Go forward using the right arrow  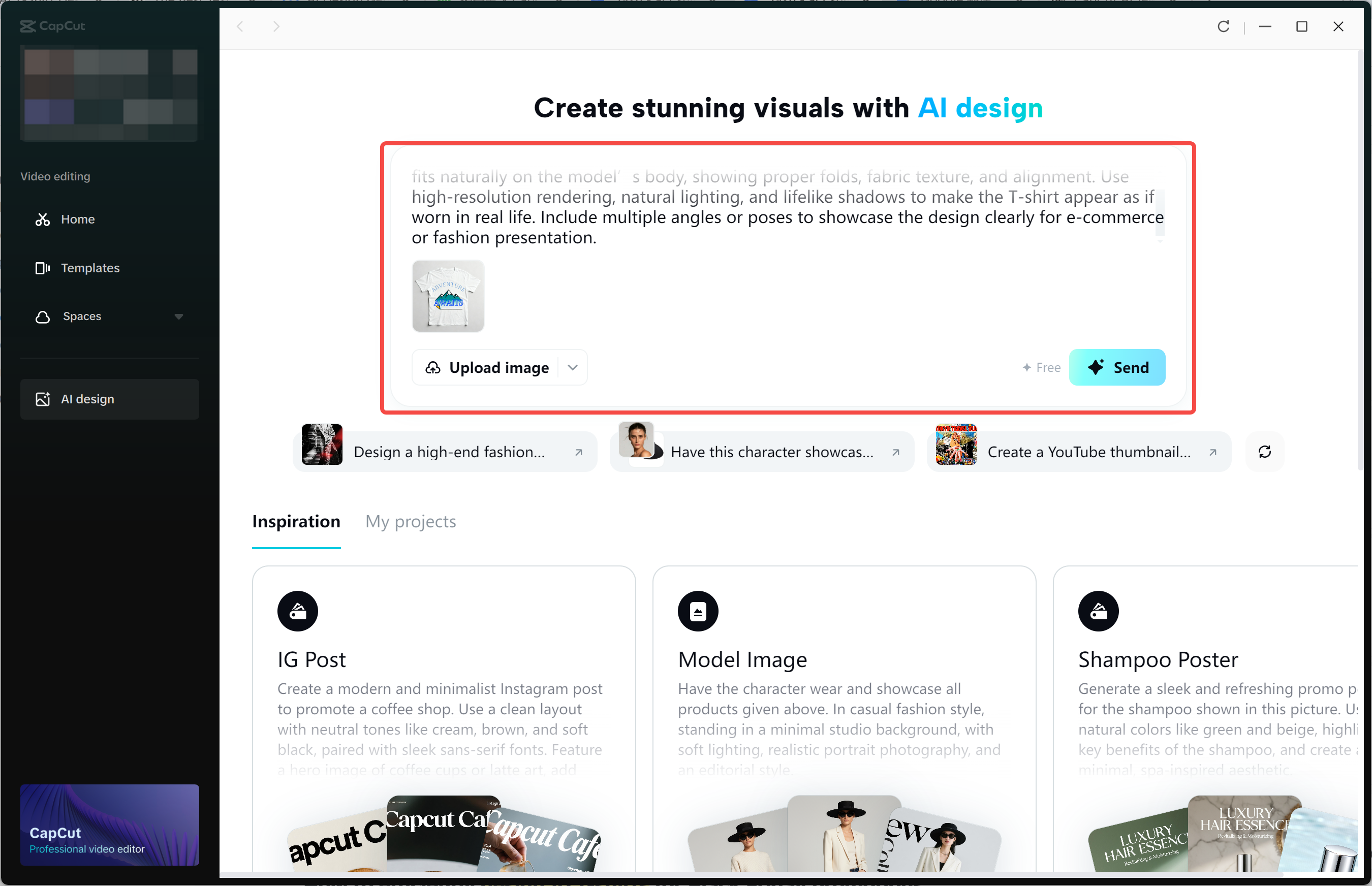(277, 26)
